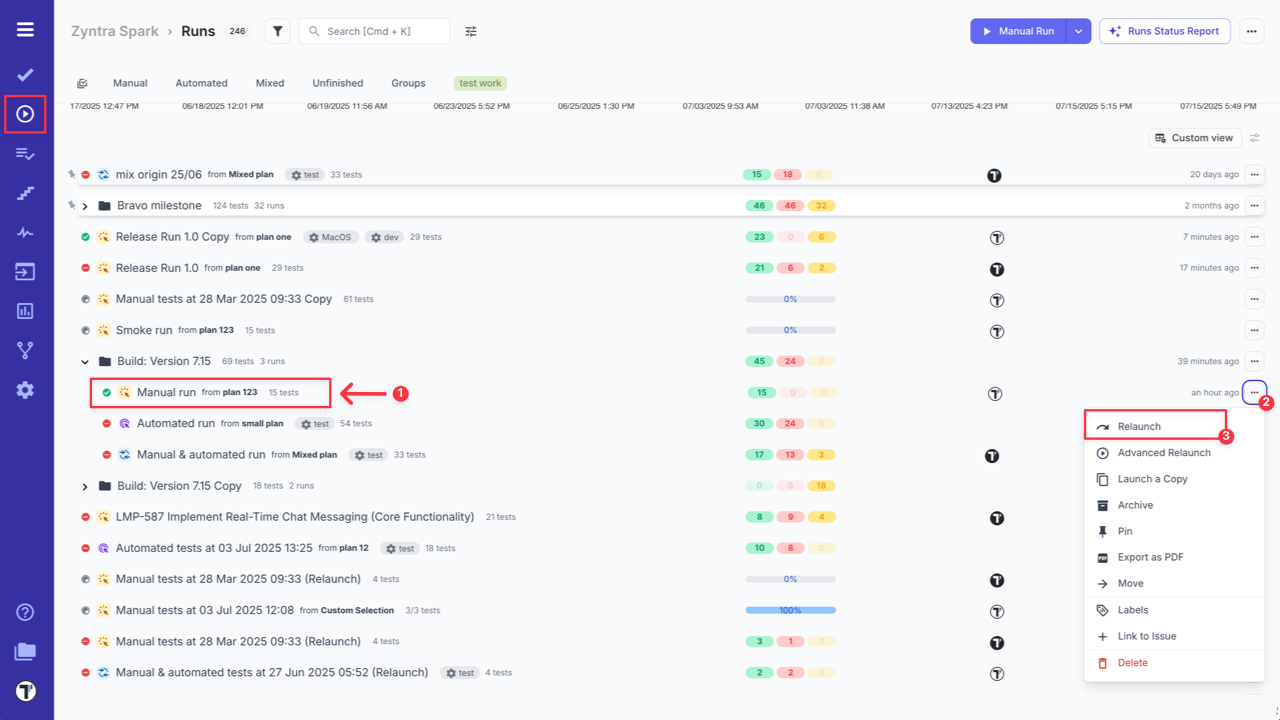
Task: Open the Runs Status Report
Action: (1164, 31)
